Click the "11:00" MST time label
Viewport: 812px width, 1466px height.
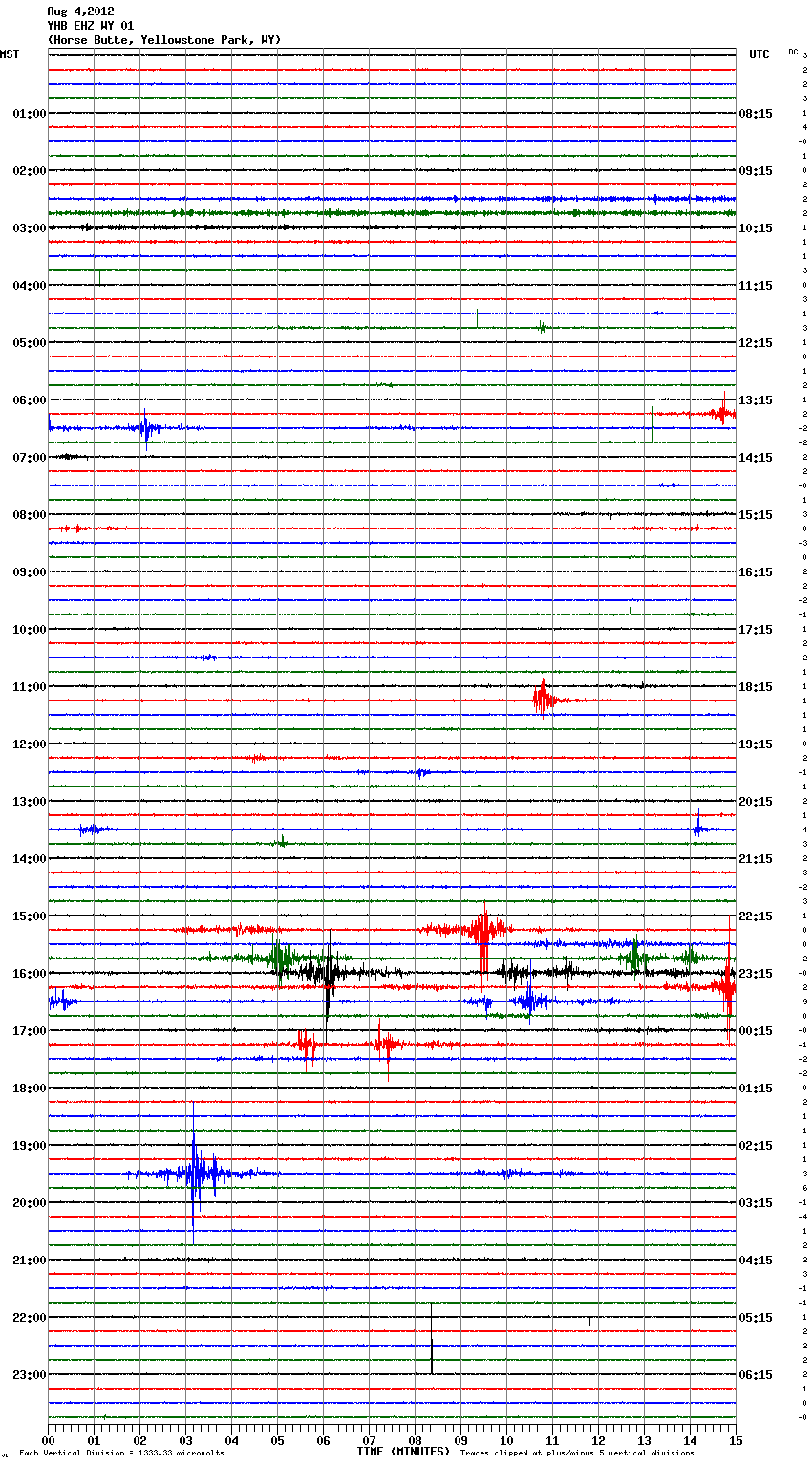[30, 687]
